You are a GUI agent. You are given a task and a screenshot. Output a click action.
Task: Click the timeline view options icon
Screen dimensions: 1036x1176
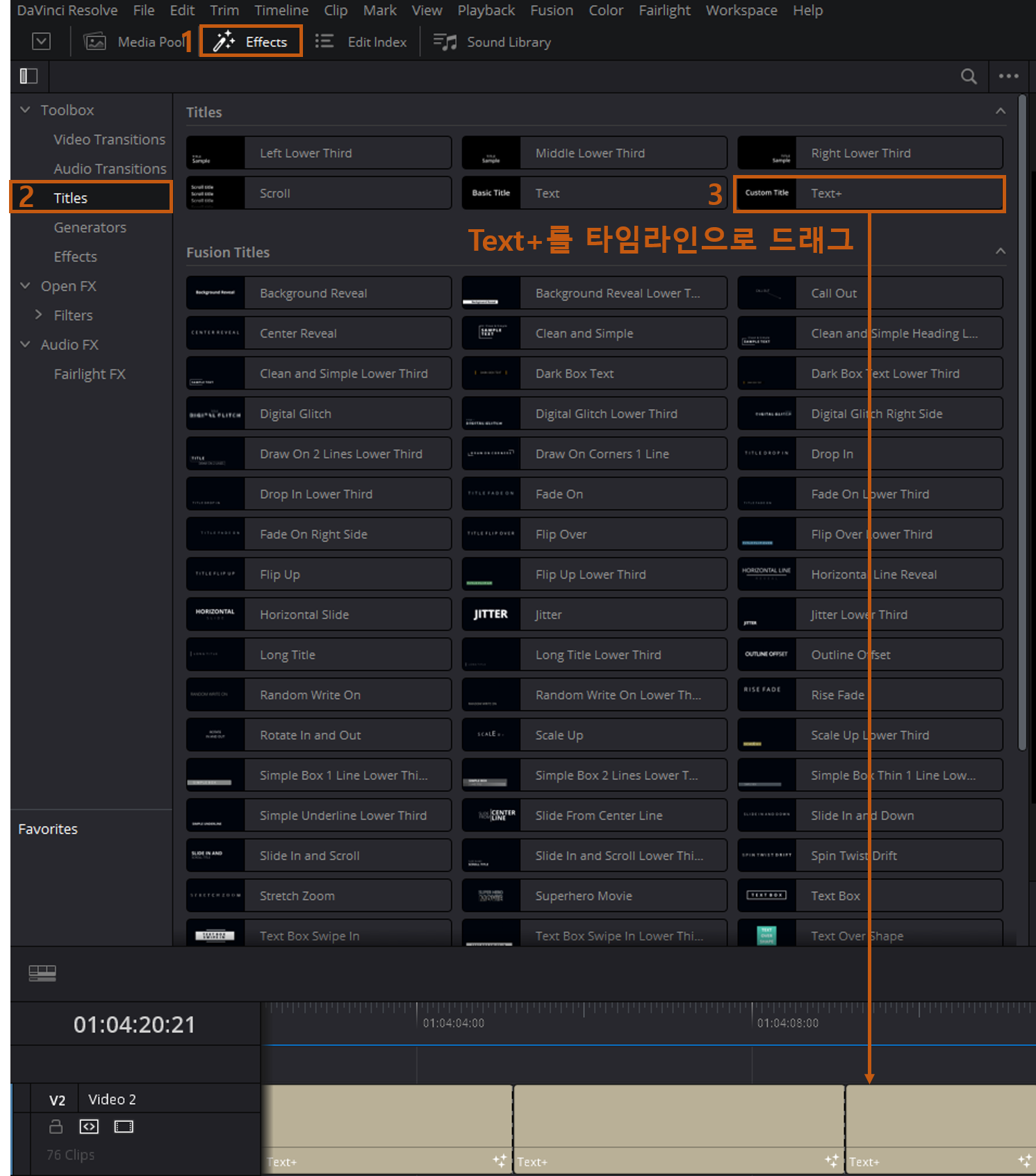coord(42,973)
